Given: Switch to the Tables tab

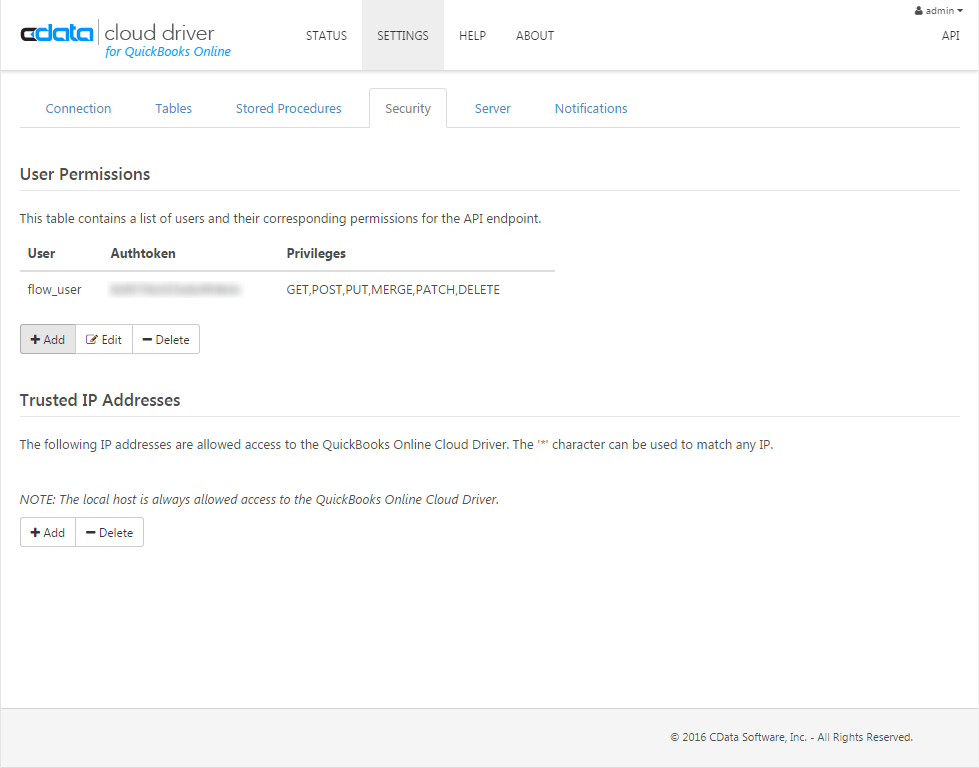Looking at the screenshot, I should click(174, 109).
